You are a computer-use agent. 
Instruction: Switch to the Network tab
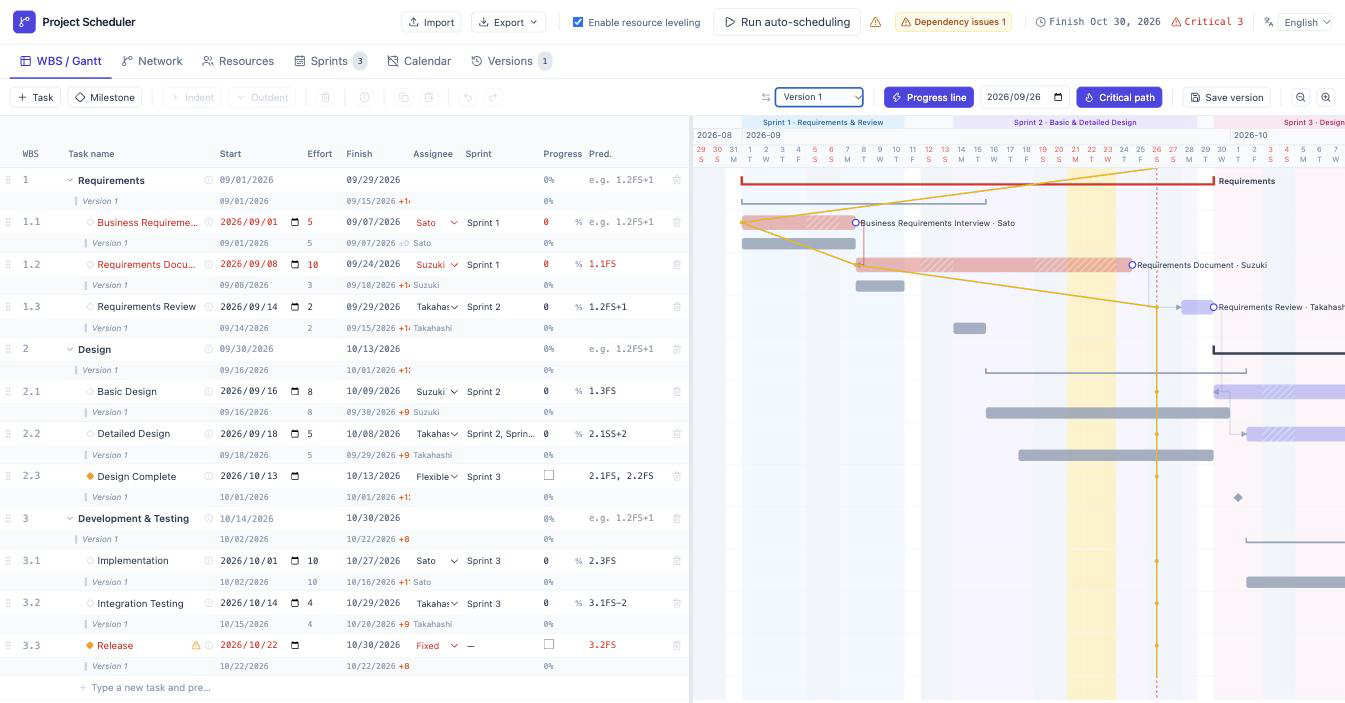152,61
